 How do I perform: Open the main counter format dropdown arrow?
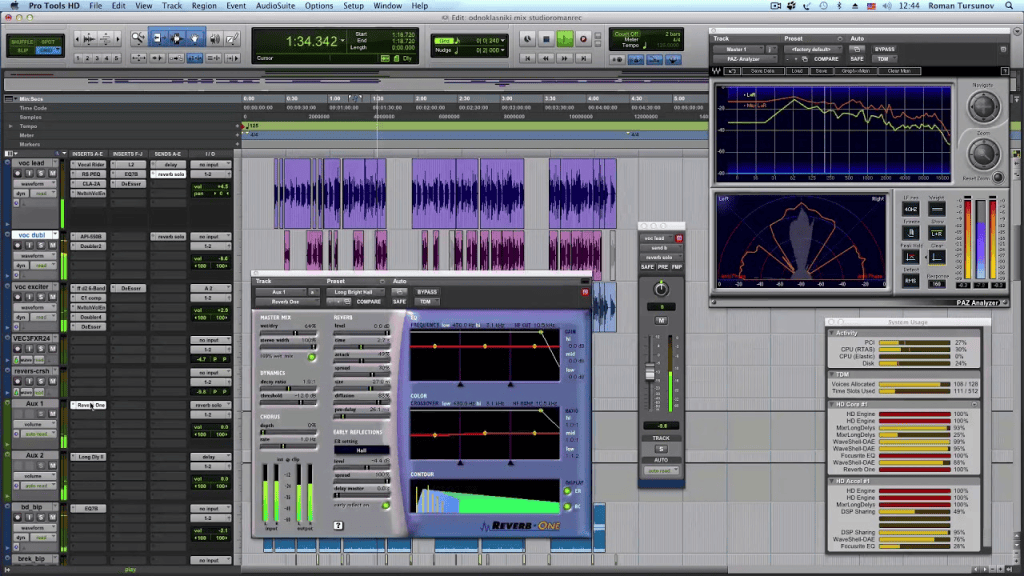(343, 40)
